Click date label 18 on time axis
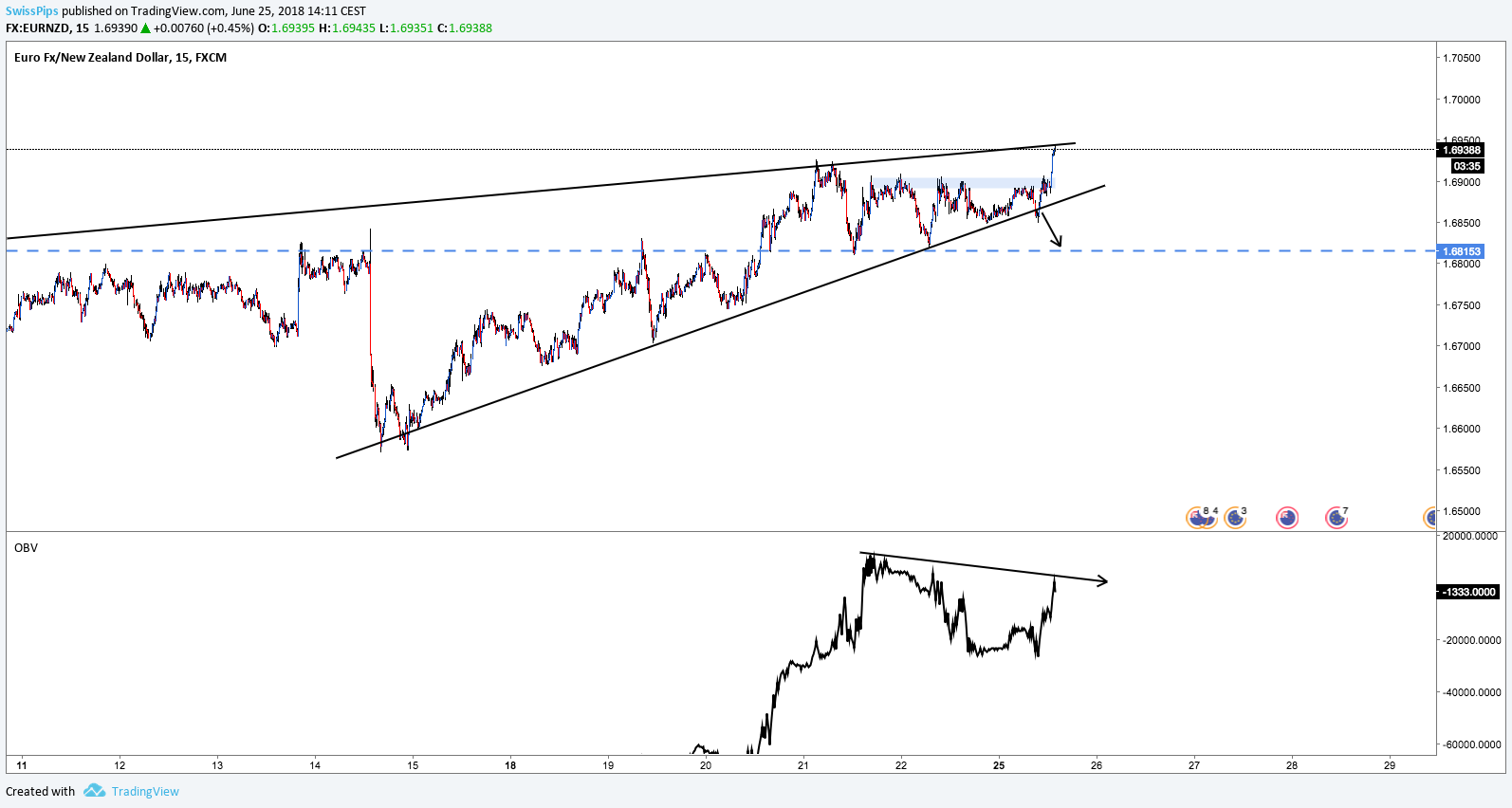Screen dimensions: 1512x808 (x=510, y=765)
